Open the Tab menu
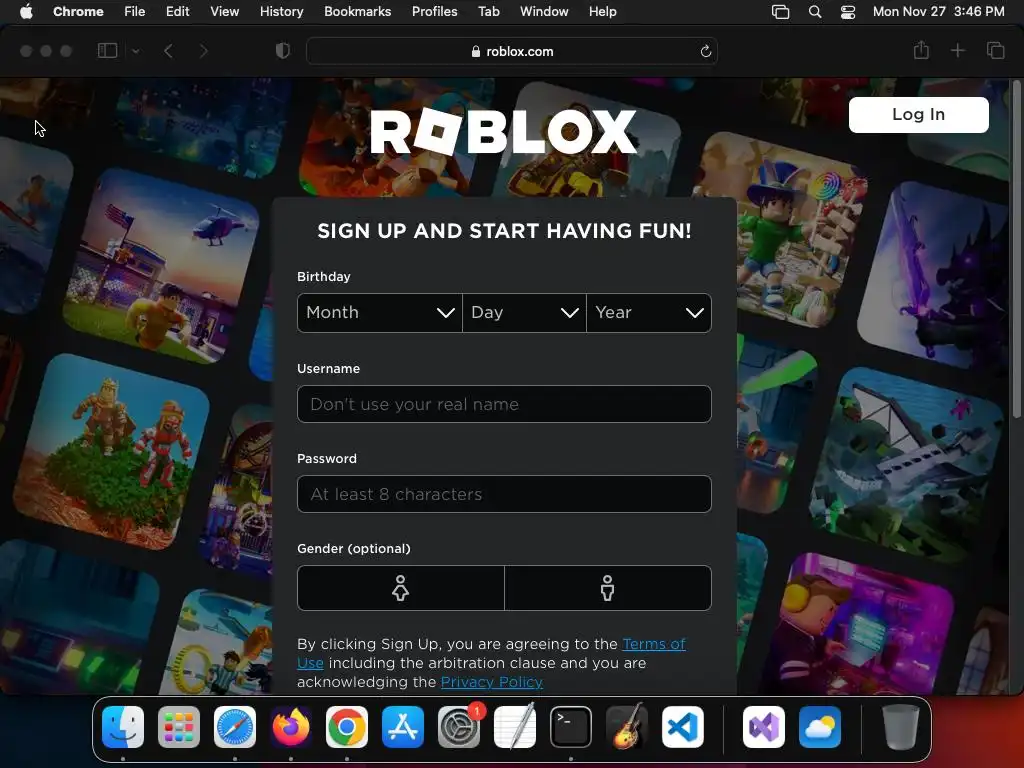Screen dimensions: 1024x768 click(488, 11)
